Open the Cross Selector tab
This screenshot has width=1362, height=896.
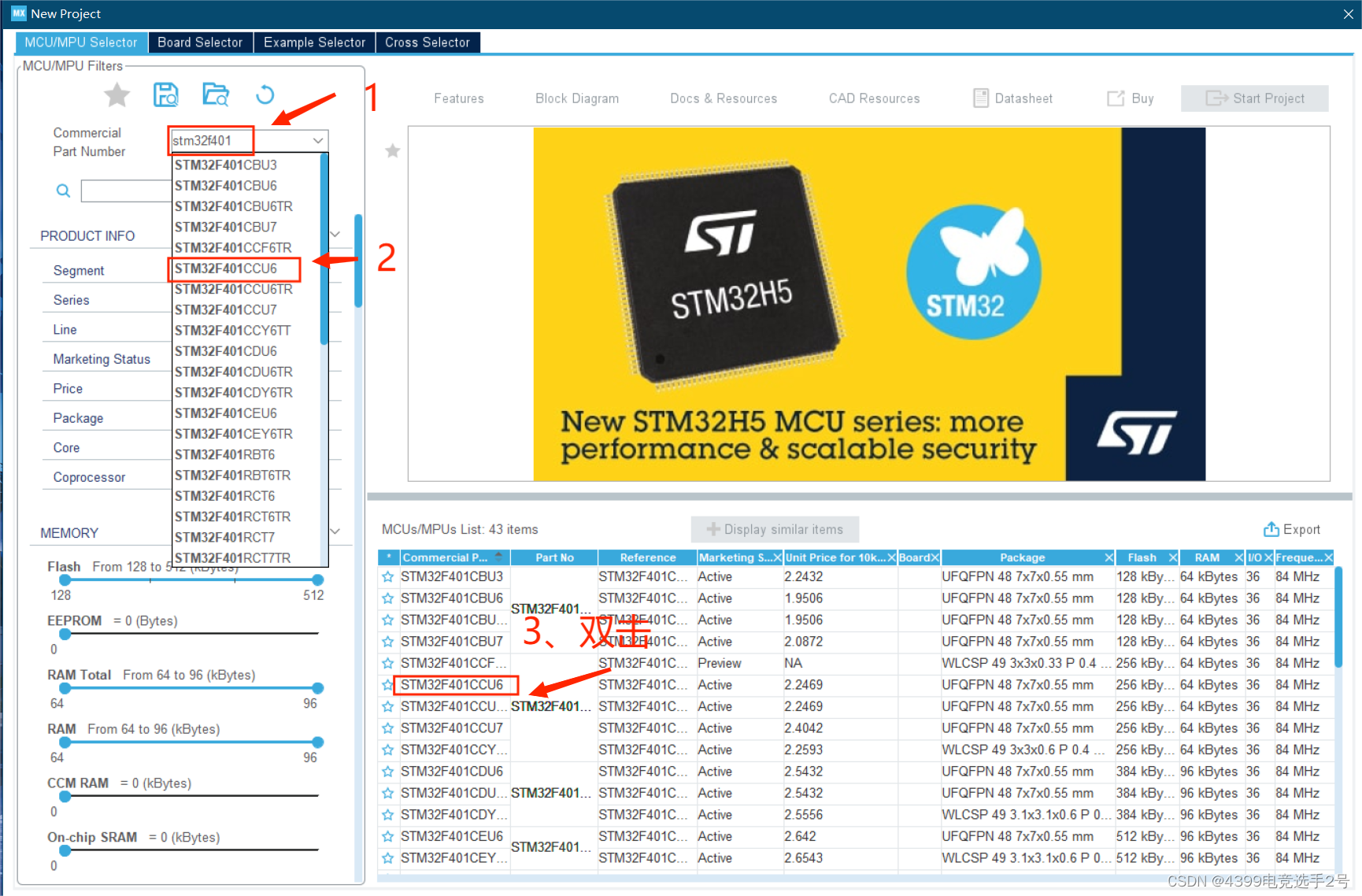[427, 42]
